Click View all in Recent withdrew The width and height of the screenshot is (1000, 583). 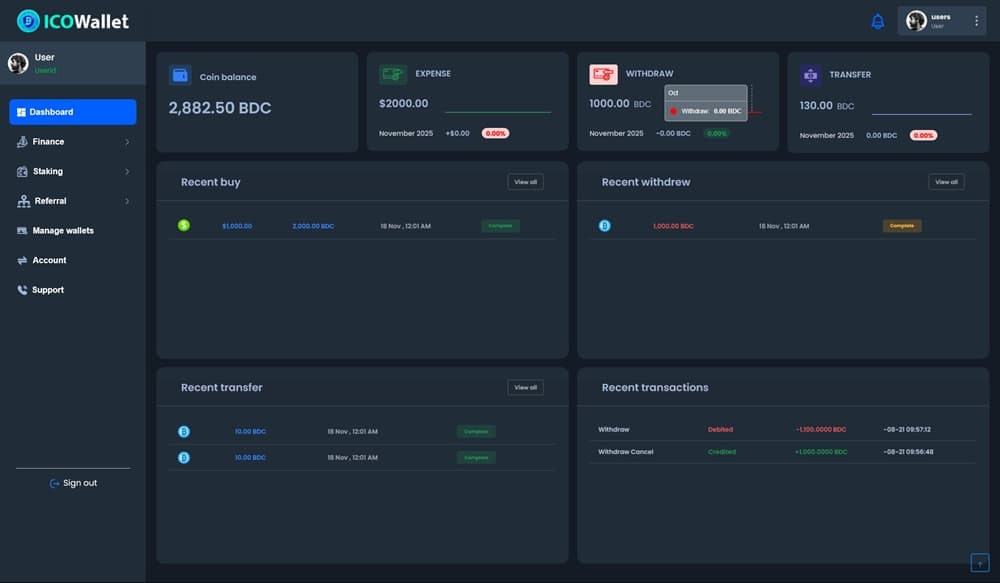tap(946, 182)
